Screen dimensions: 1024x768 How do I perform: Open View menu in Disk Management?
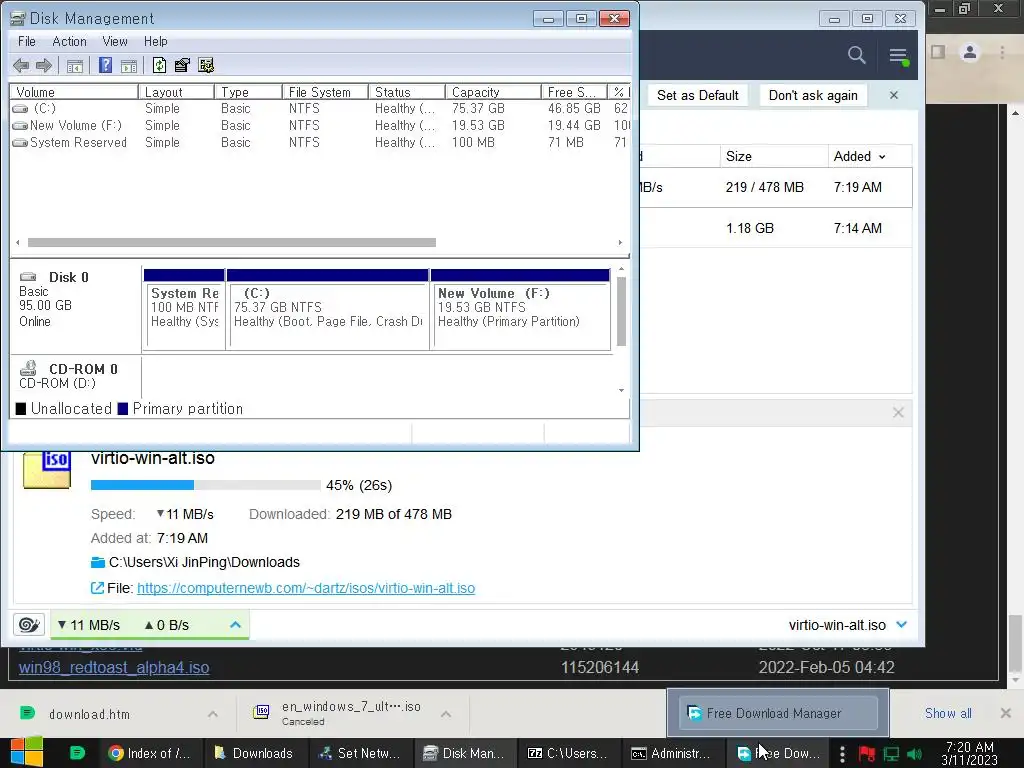click(115, 41)
